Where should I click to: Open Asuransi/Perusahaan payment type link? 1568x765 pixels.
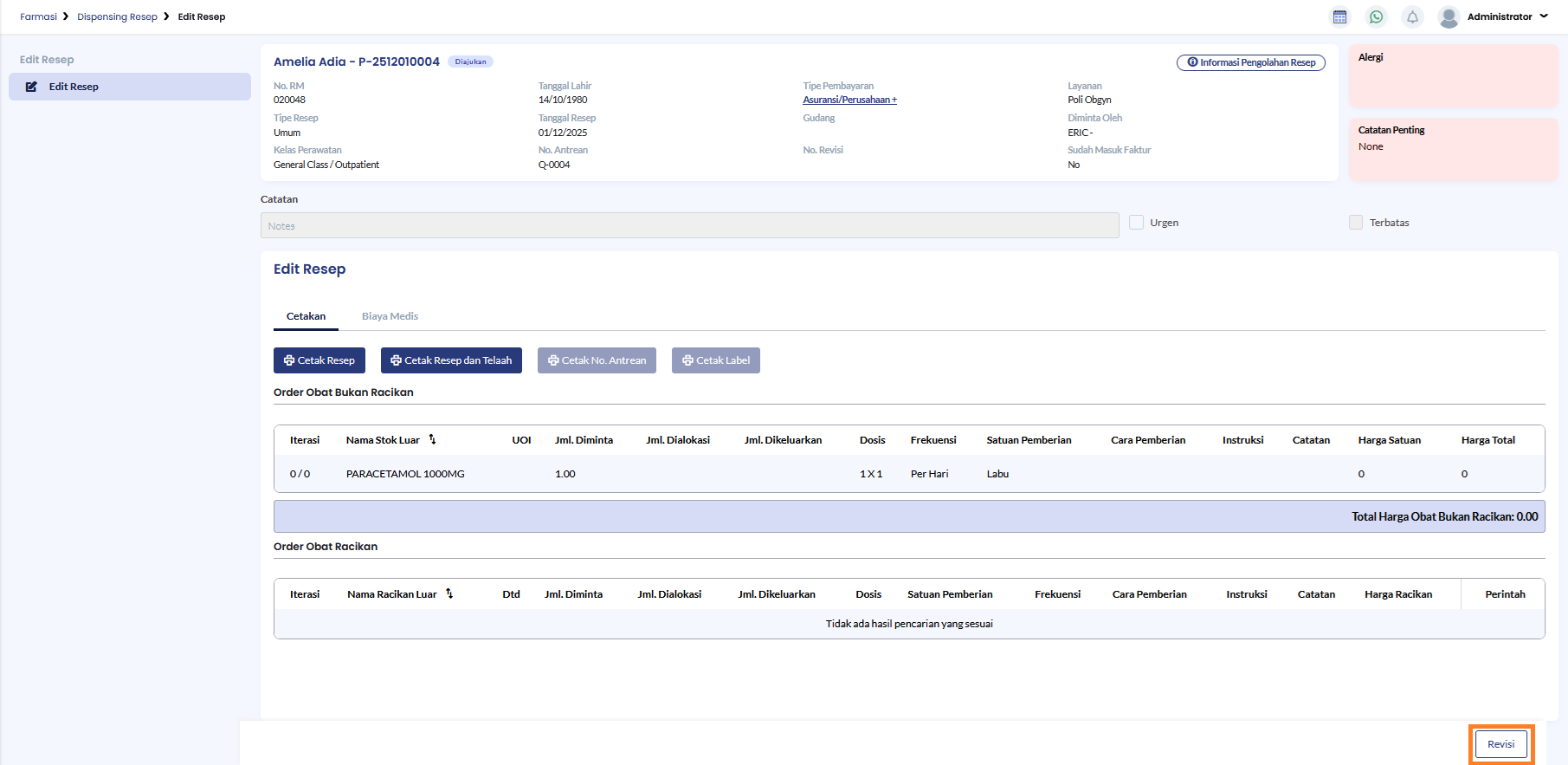(849, 100)
